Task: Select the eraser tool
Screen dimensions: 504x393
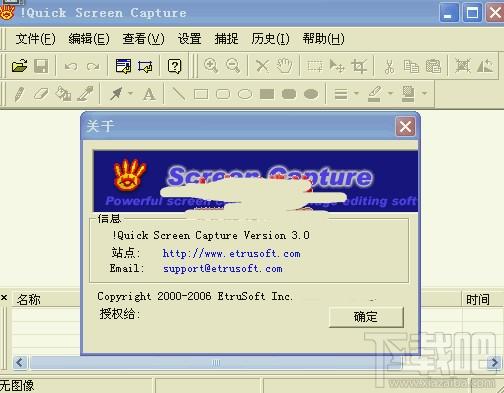Action: click(41, 94)
